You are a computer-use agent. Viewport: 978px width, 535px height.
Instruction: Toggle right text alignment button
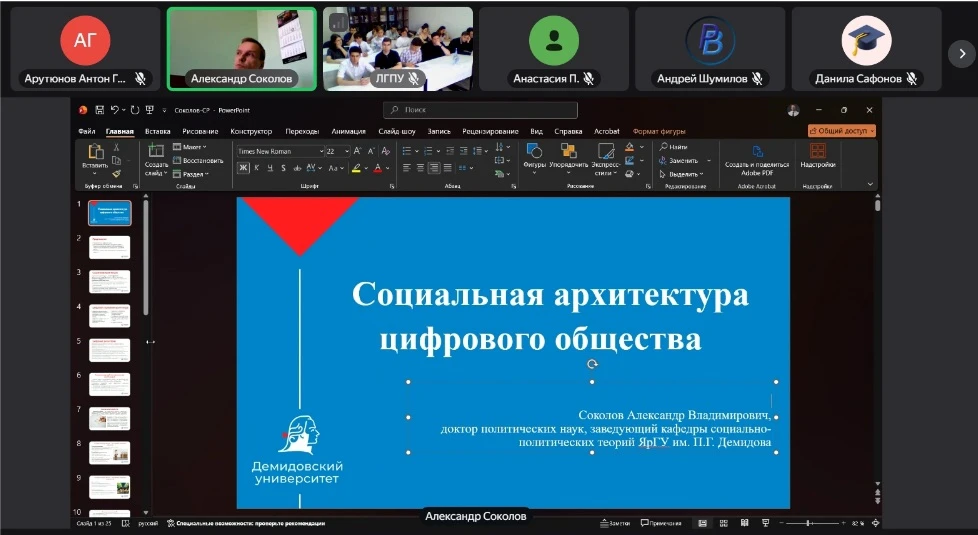433,168
